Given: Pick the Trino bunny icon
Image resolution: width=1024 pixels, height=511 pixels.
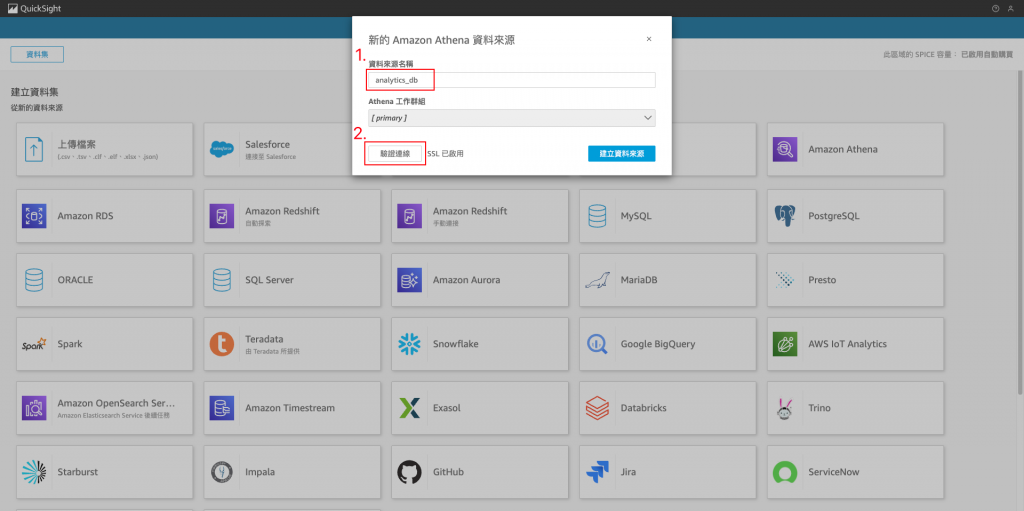Looking at the screenshot, I should pyautogui.click(x=784, y=408).
